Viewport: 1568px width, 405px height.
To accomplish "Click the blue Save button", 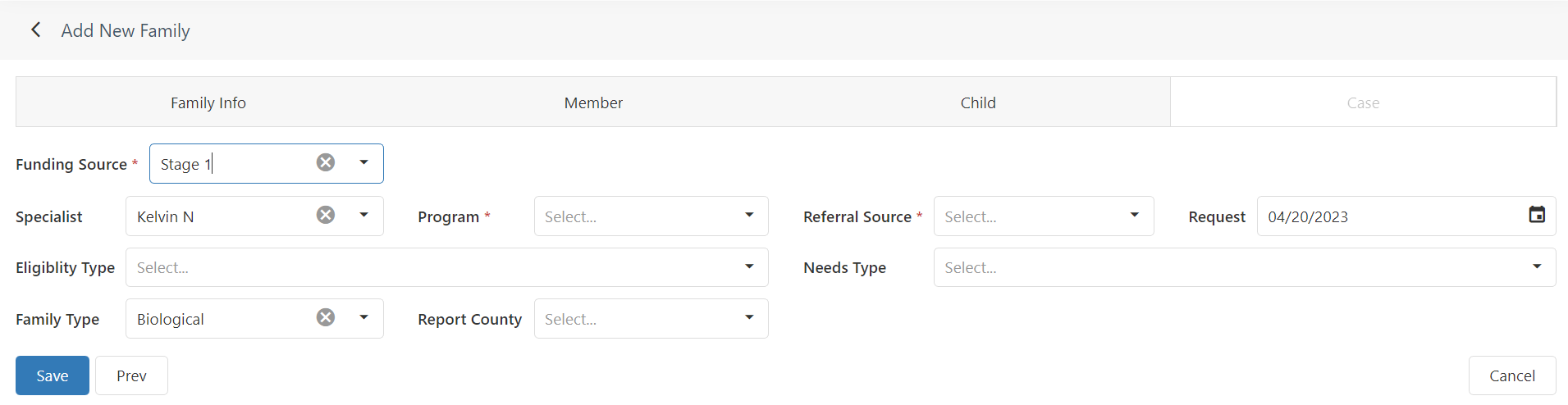I will pos(53,375).
